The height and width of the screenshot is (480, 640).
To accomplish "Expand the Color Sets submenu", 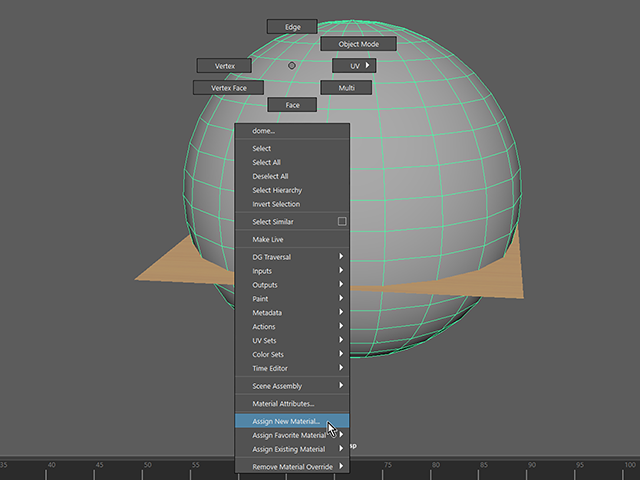I will click(x=292, y=354).
